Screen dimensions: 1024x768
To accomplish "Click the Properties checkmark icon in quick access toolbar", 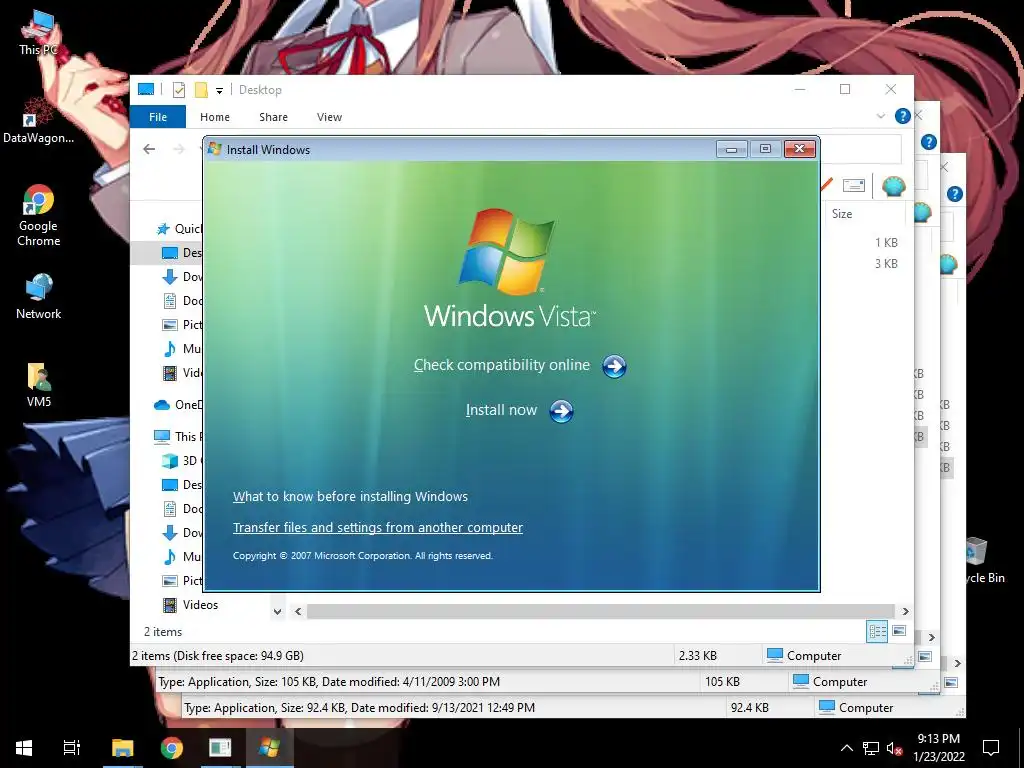I will click(x=178, y=90).
